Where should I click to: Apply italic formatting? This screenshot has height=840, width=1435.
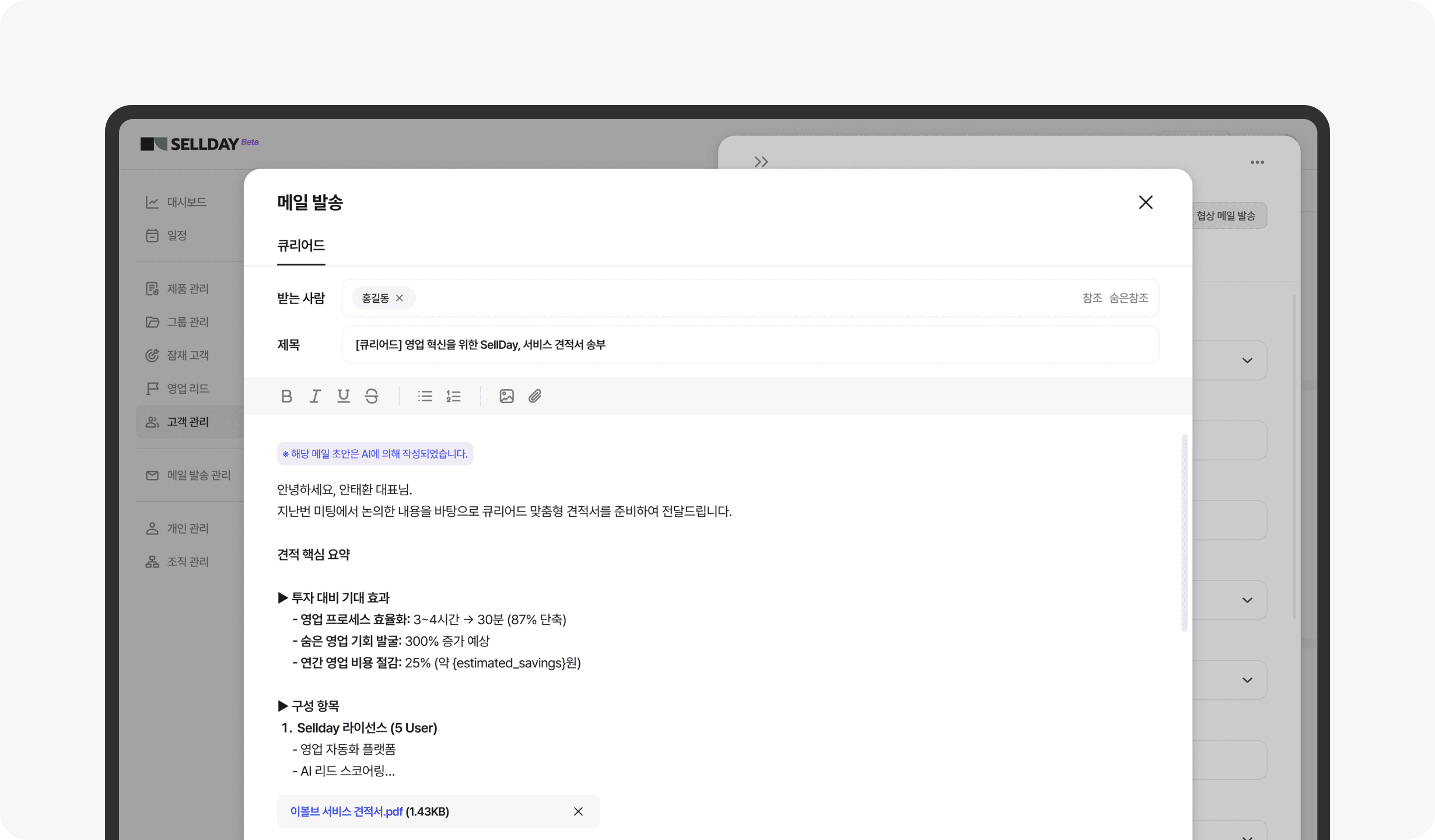click(315, 396)
